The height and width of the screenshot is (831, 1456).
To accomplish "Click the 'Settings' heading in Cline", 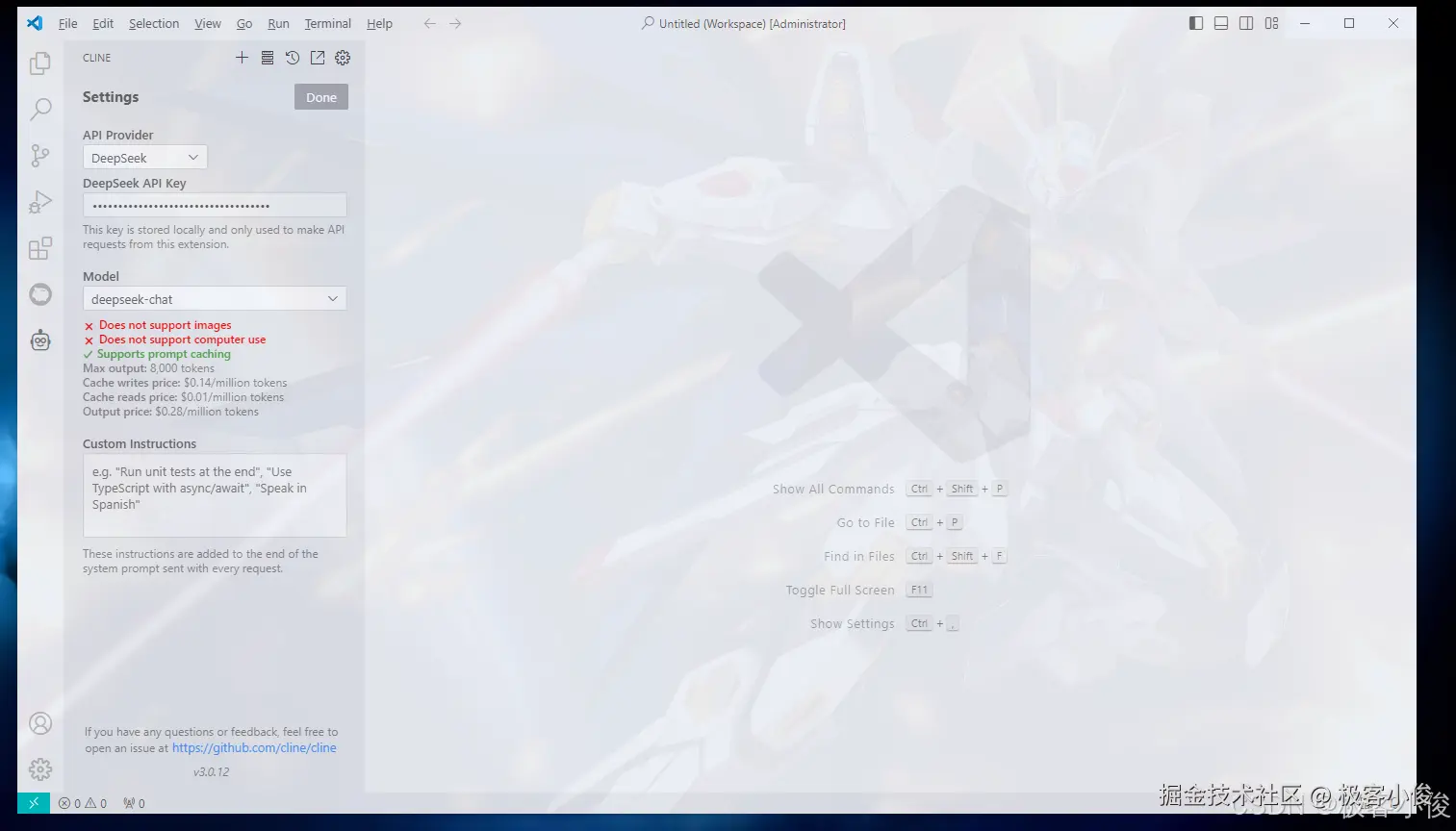I will (111, 97).
